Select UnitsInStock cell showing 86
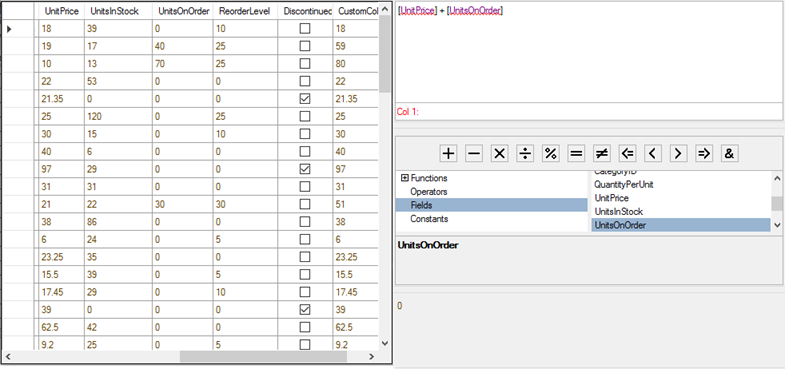Viewport: 785px width, 369px height. pos(118,222)
